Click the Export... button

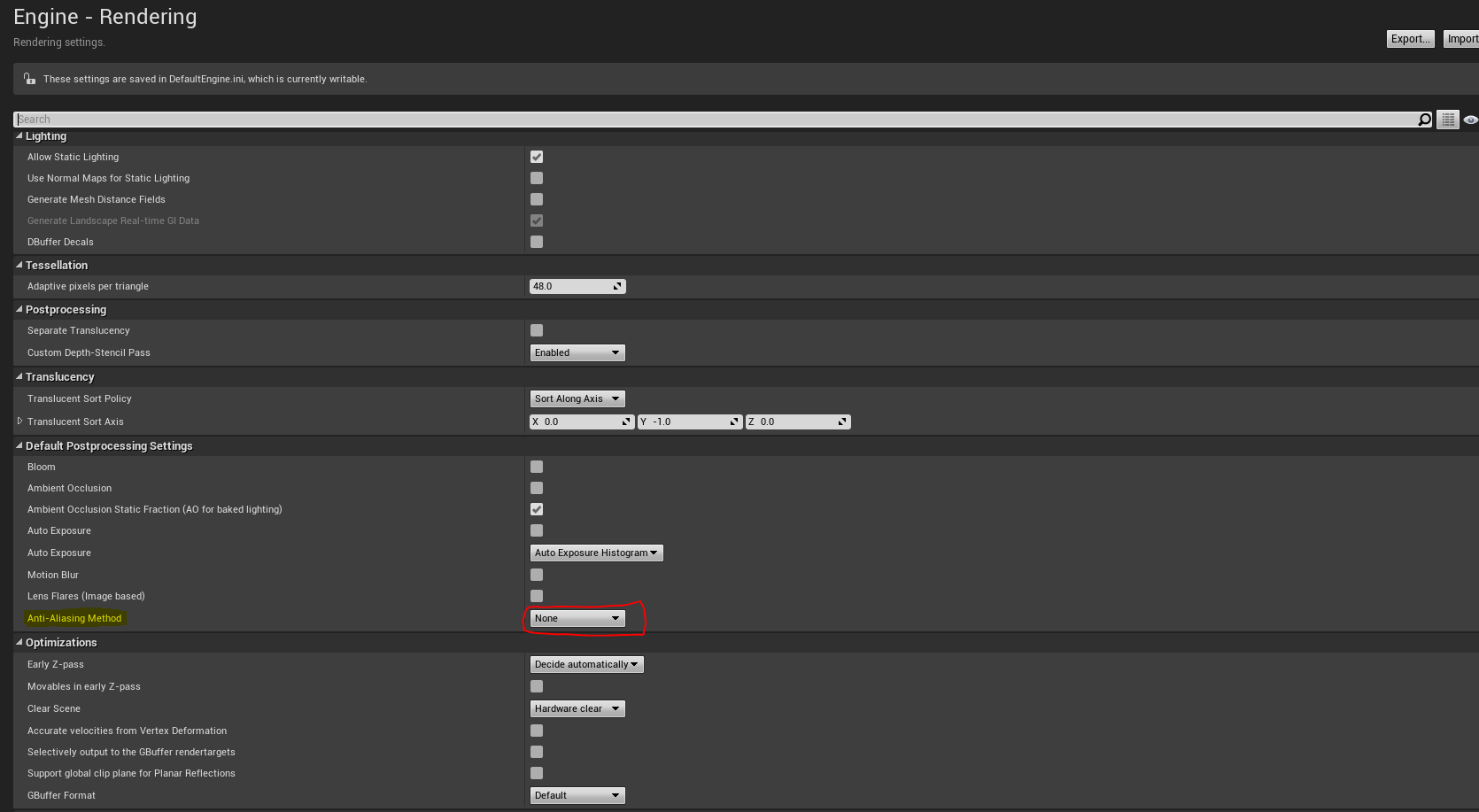pyautogui.click(x=1410, y=39)
